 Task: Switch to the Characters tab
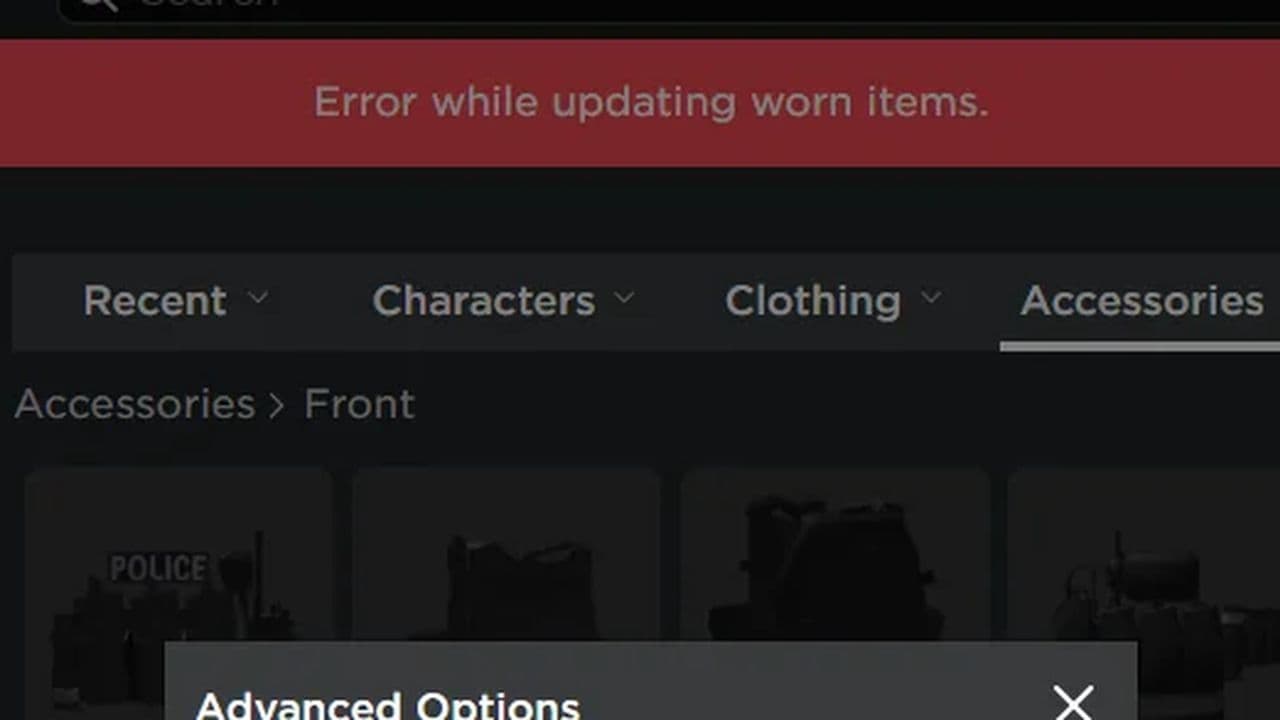pyautogui.click(x=484, y=301)
